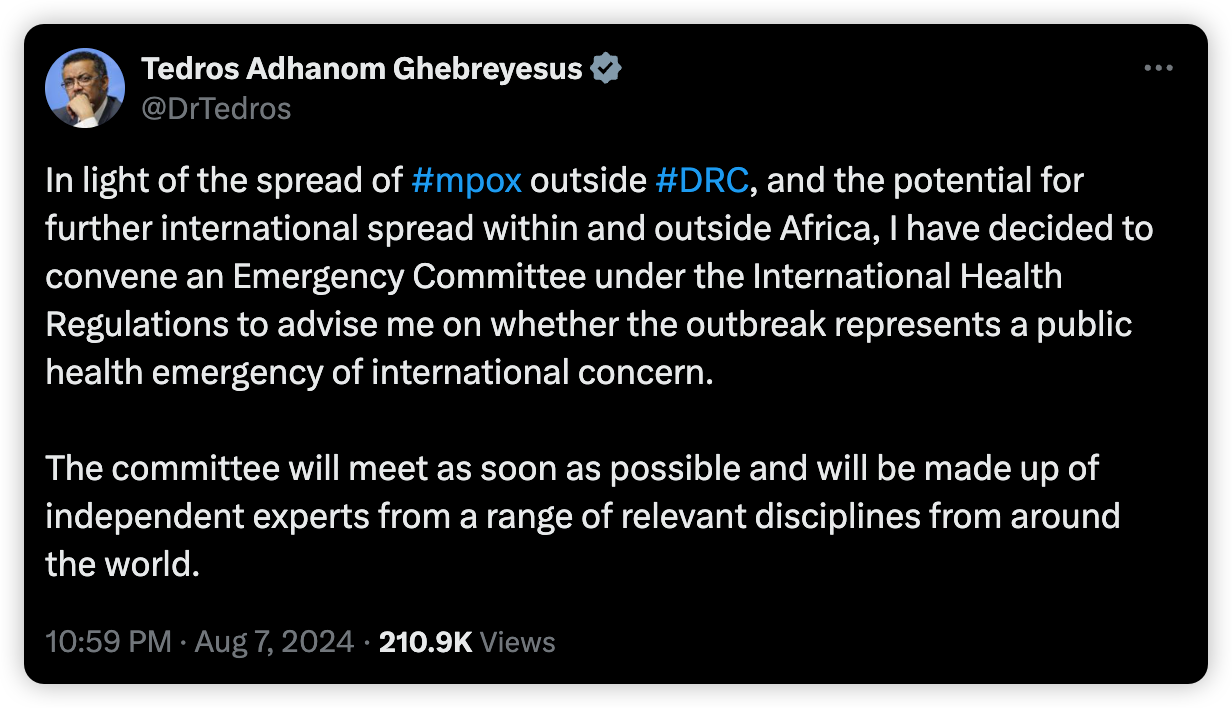Open Tedros's profile picture avatar
Screen dimensions: 1232x708
click(85, 88)
